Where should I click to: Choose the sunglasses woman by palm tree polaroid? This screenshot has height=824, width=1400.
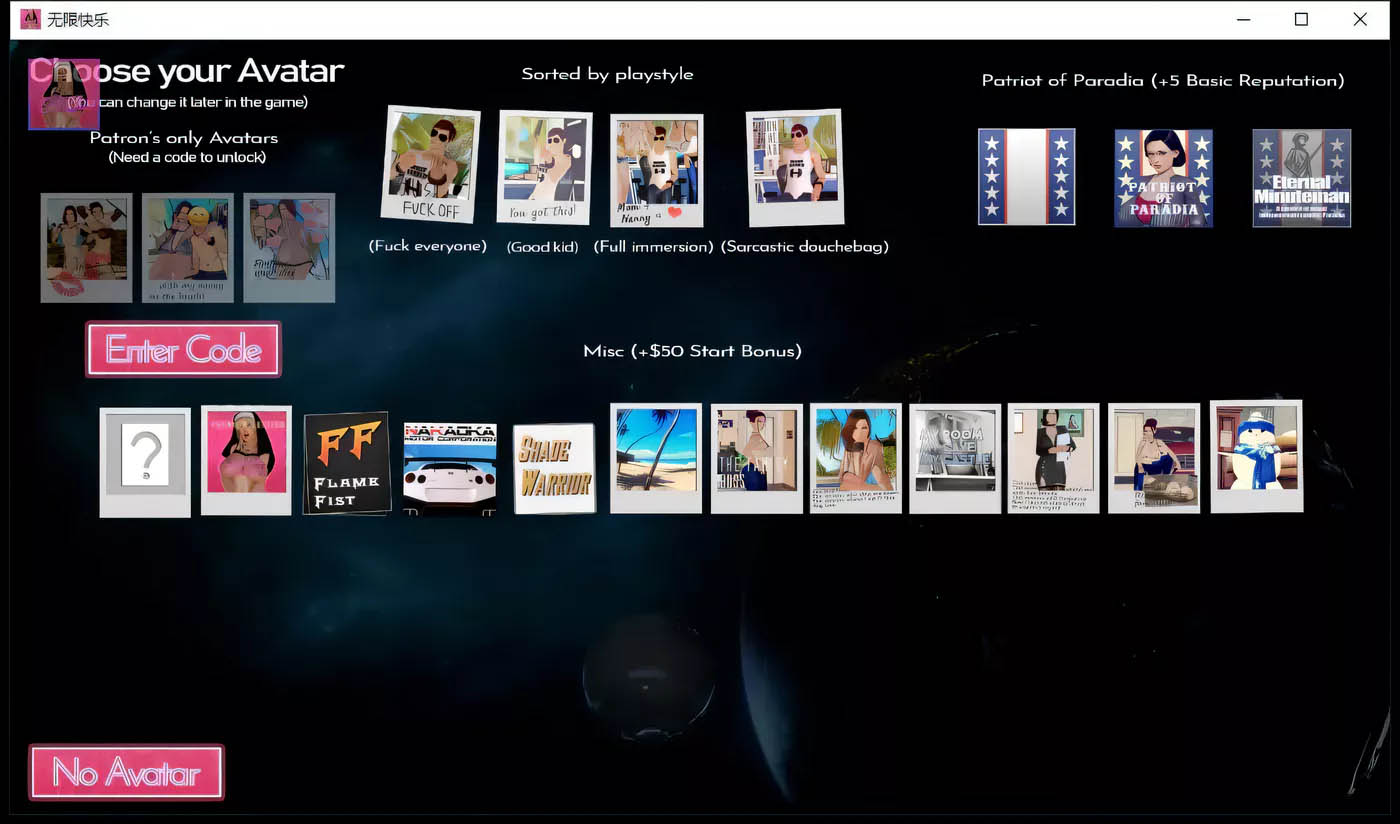coord(855,458)
